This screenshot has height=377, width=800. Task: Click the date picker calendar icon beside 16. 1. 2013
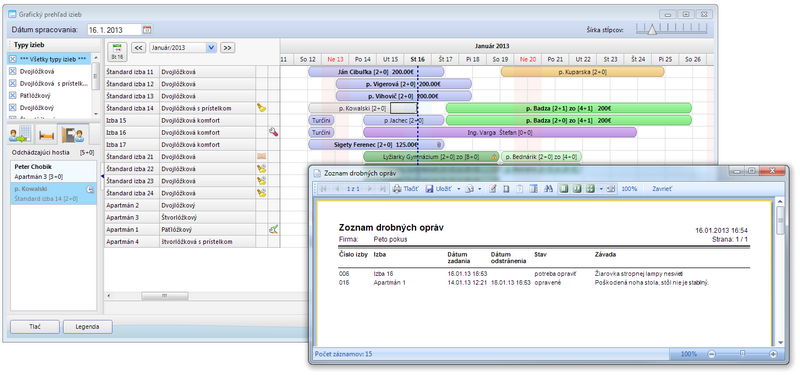tap(147, 30)
